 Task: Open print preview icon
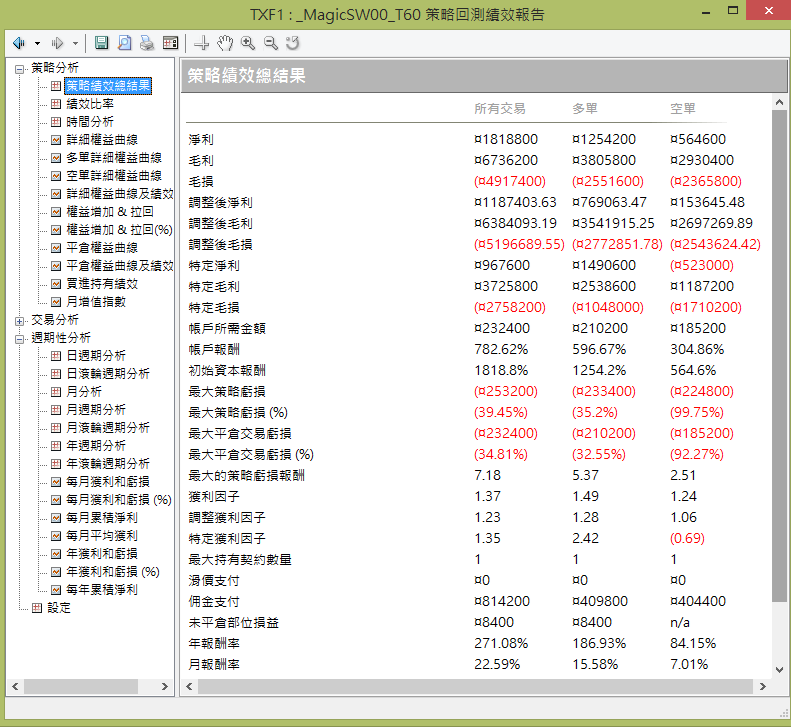coord(124,43)
